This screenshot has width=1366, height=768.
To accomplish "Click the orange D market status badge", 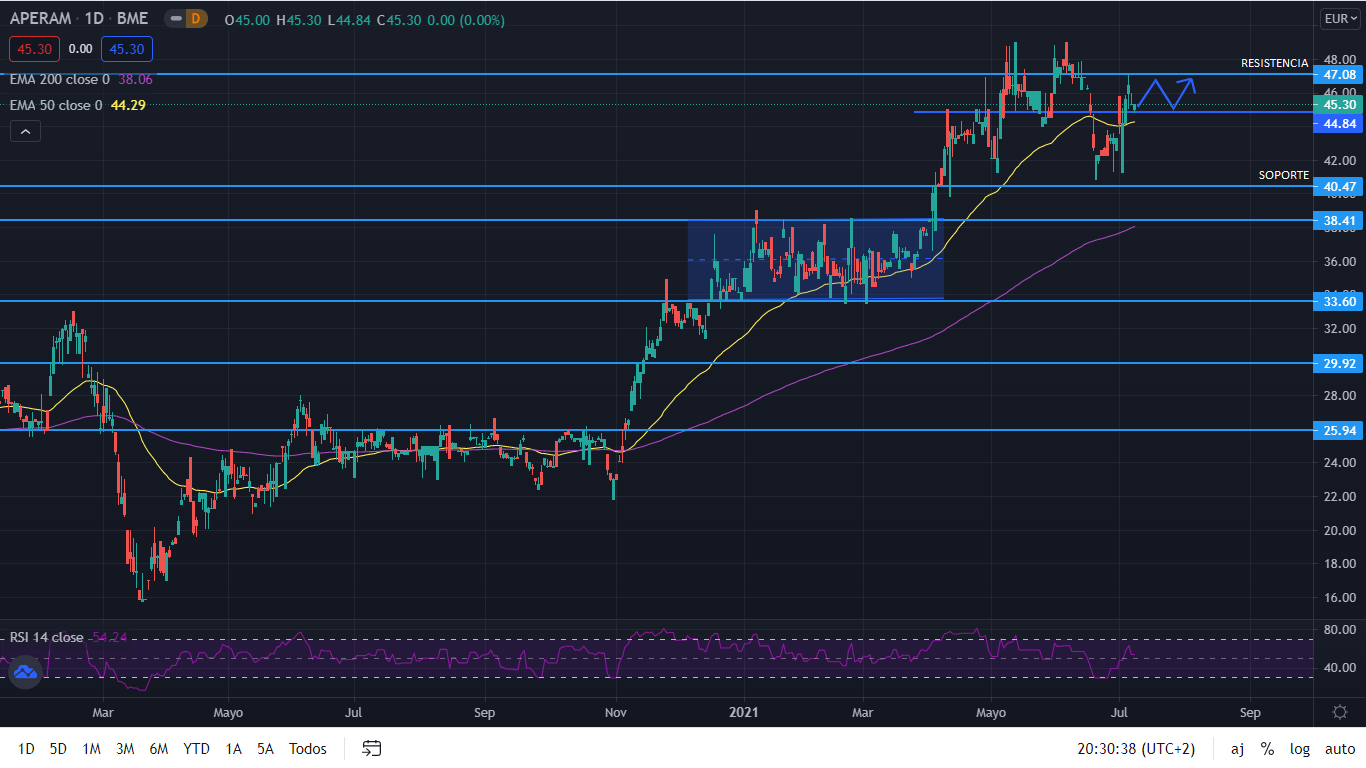I will click(196, 18).
